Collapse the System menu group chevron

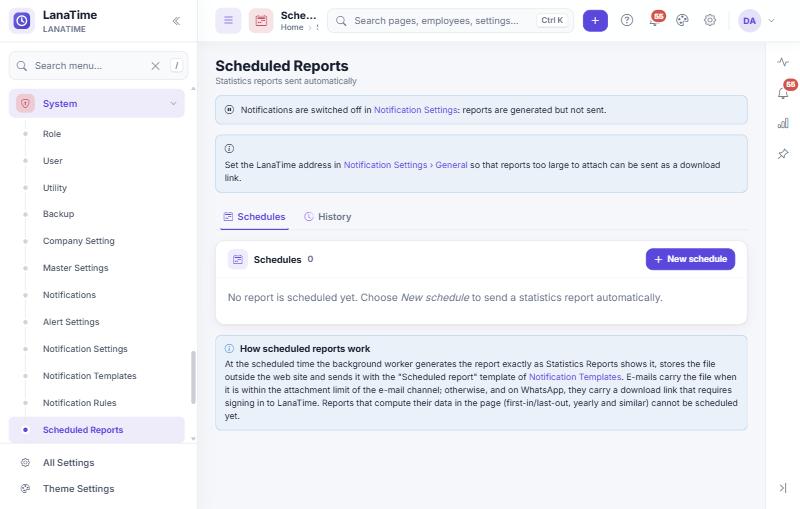pos(173,104)
